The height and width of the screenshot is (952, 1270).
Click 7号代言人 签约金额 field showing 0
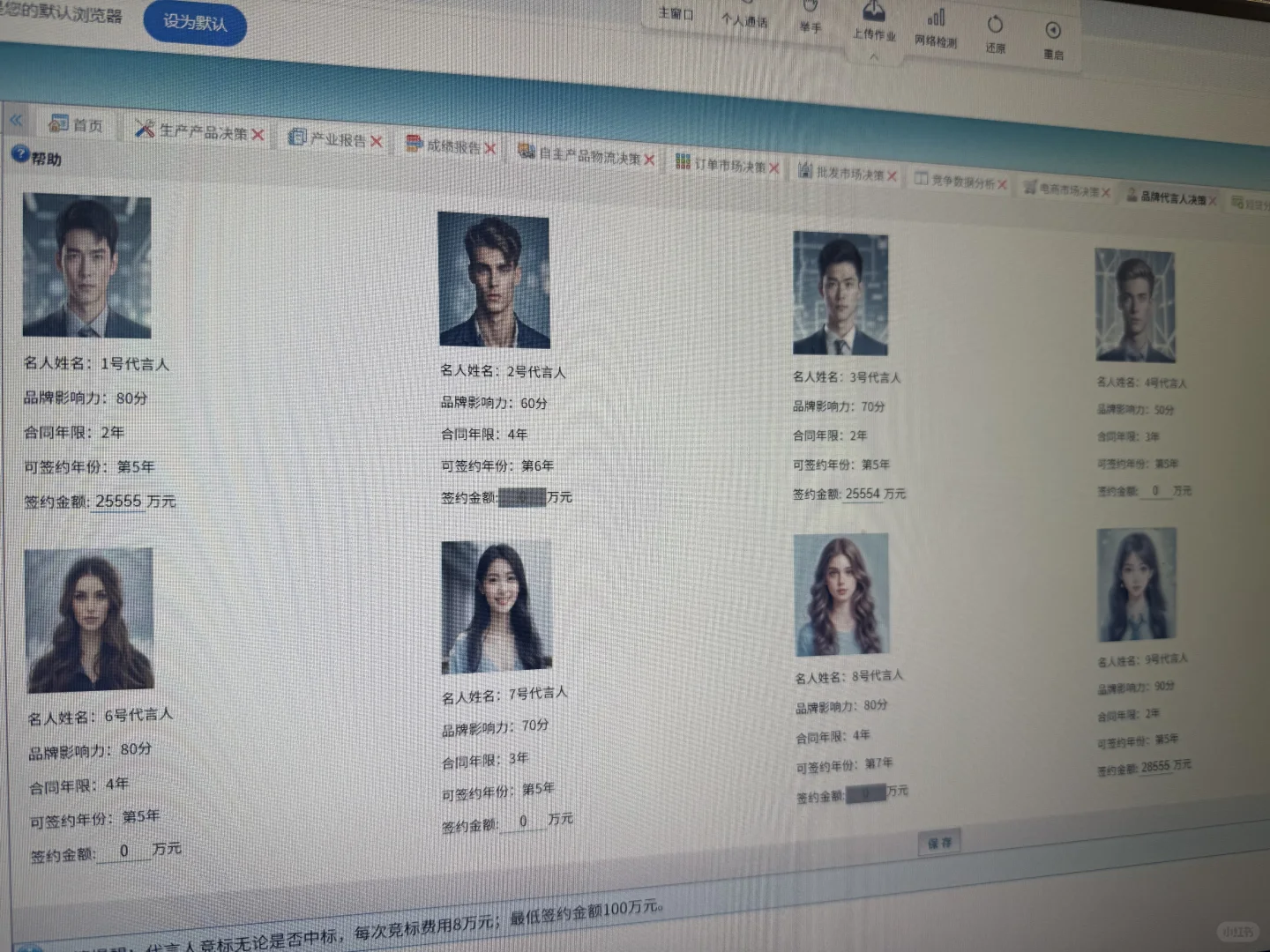pos(523,822)
